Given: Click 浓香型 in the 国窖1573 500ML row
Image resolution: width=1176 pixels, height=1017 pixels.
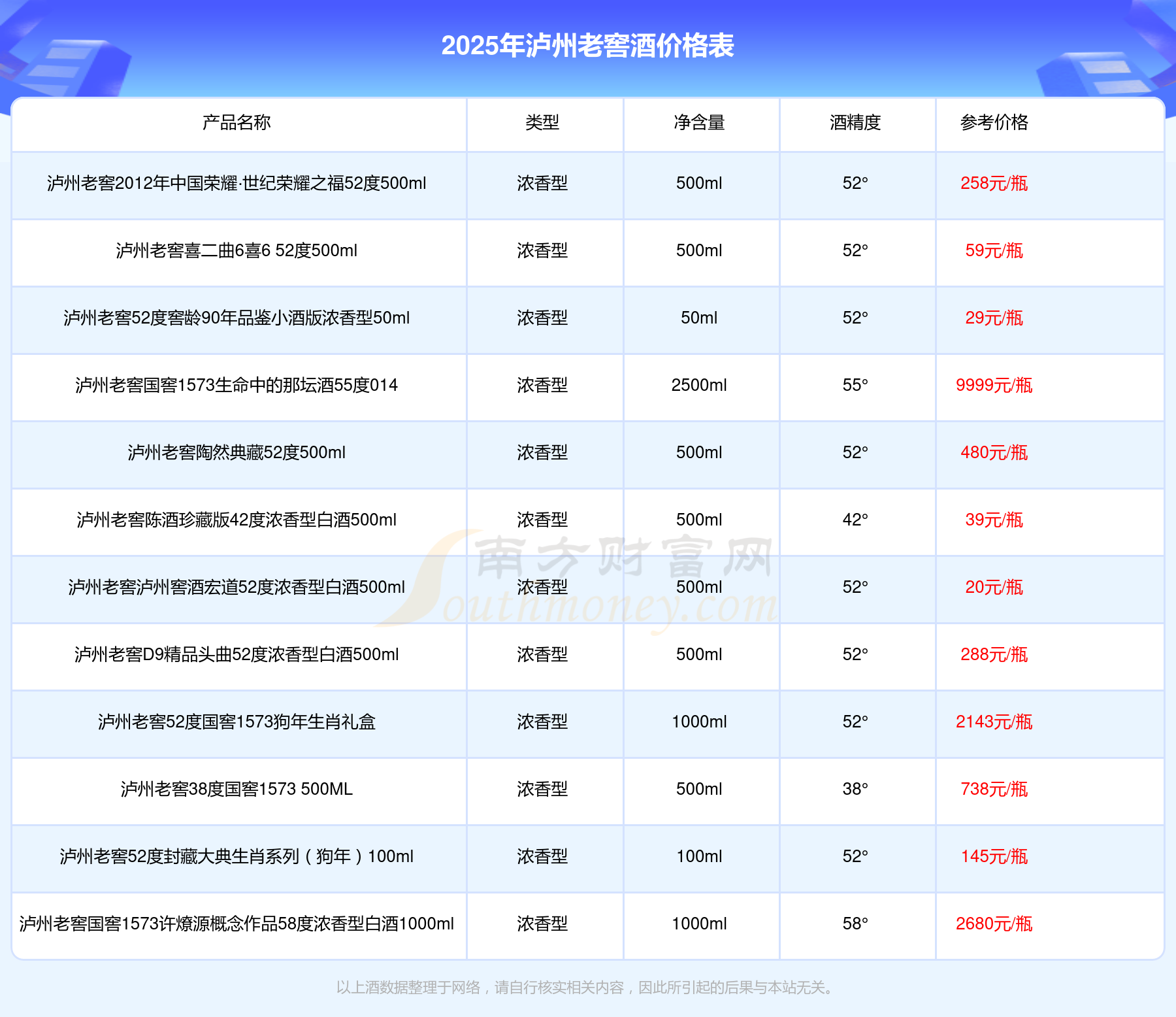Looking at the screenshot, I should [x=542, y=789].
